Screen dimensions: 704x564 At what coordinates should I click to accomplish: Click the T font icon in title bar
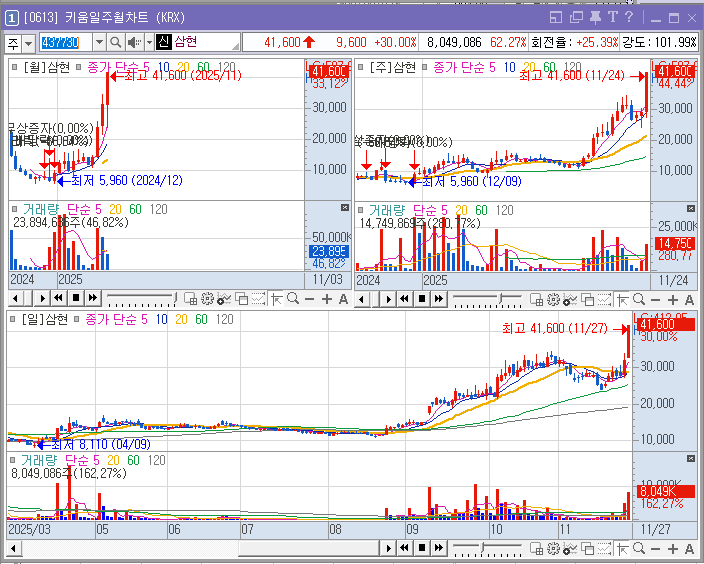(612, 17)
